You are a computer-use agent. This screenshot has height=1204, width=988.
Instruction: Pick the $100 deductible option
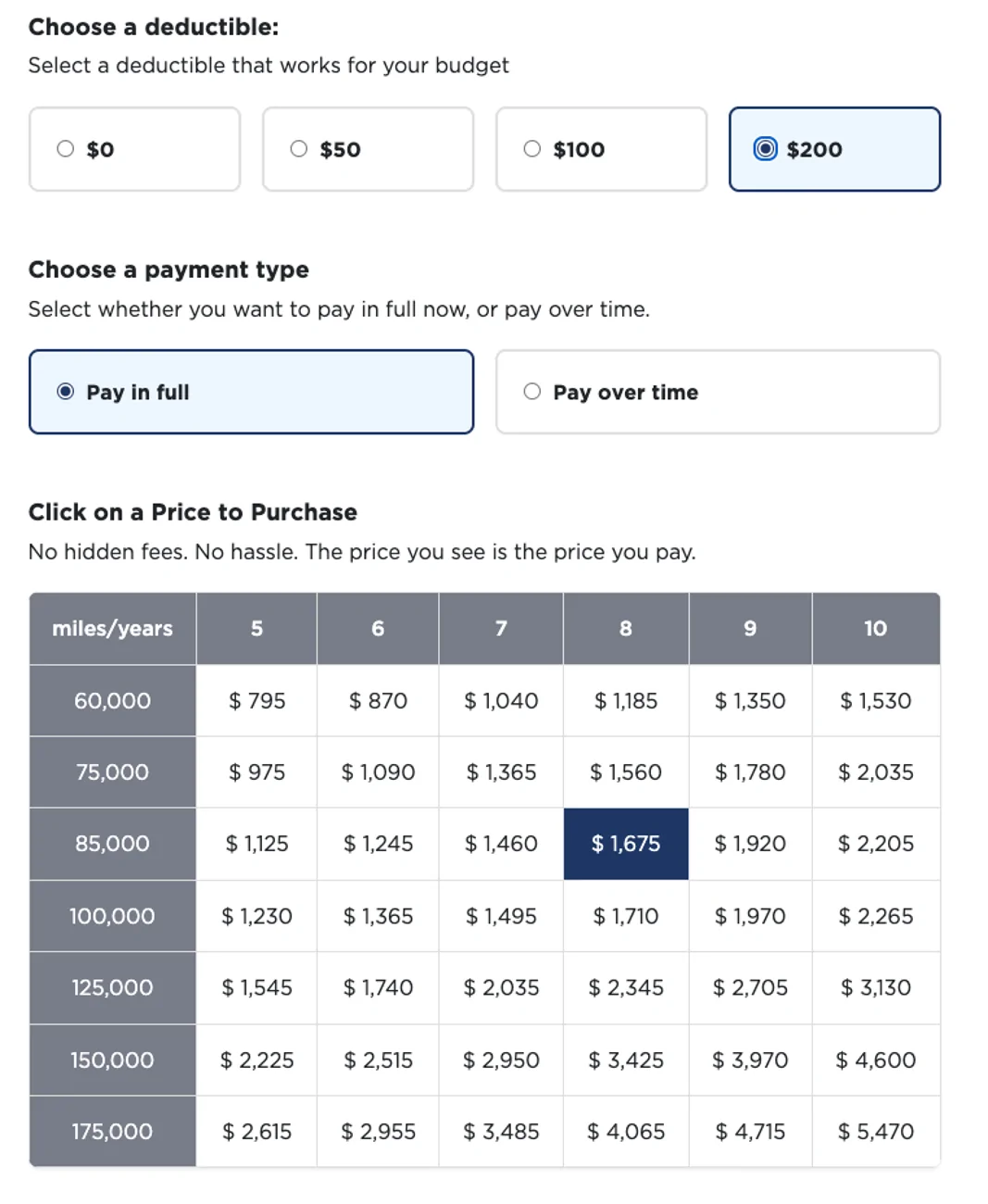[x=601, y=149]
